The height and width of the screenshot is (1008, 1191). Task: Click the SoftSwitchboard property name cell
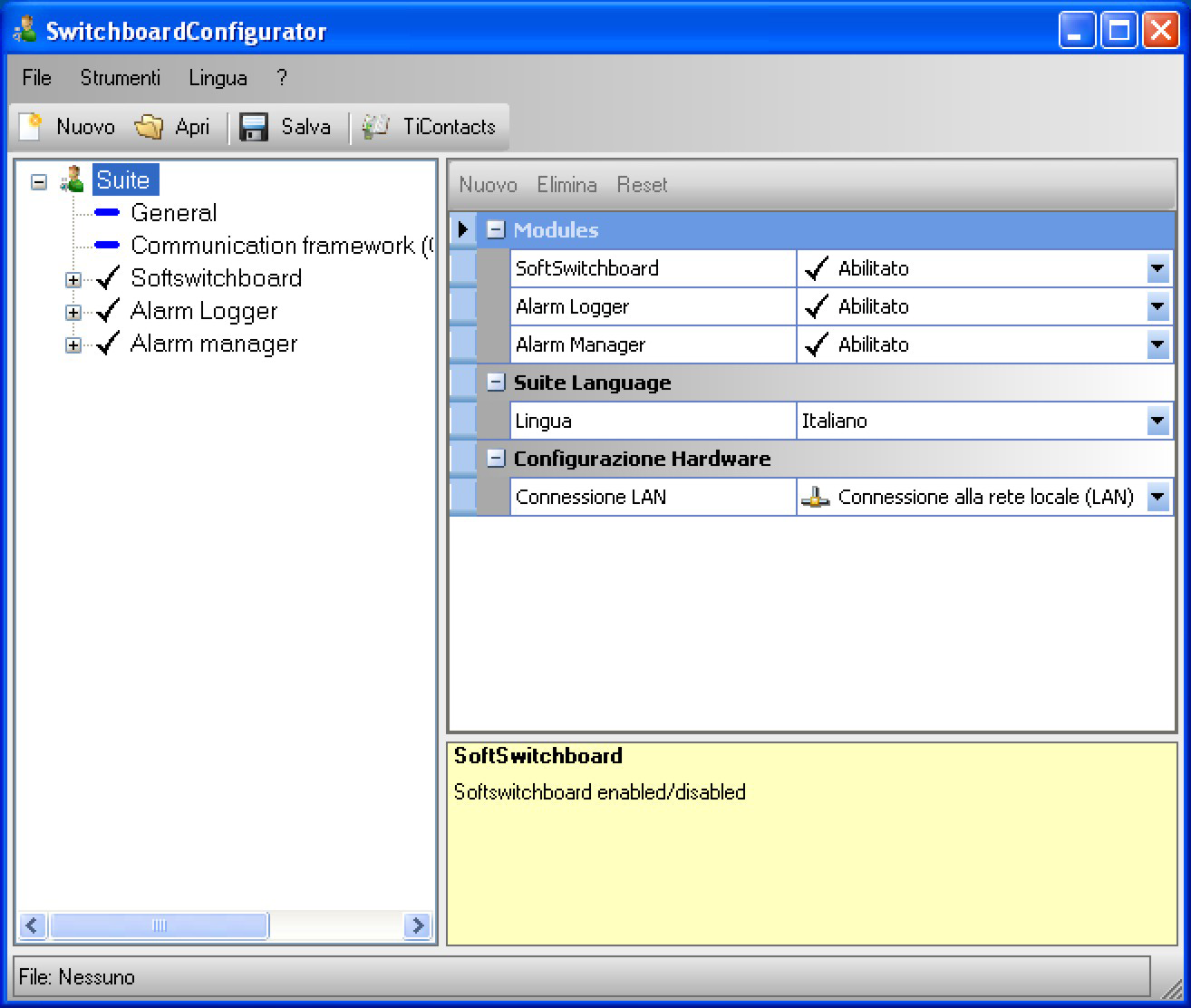[653, 268]
